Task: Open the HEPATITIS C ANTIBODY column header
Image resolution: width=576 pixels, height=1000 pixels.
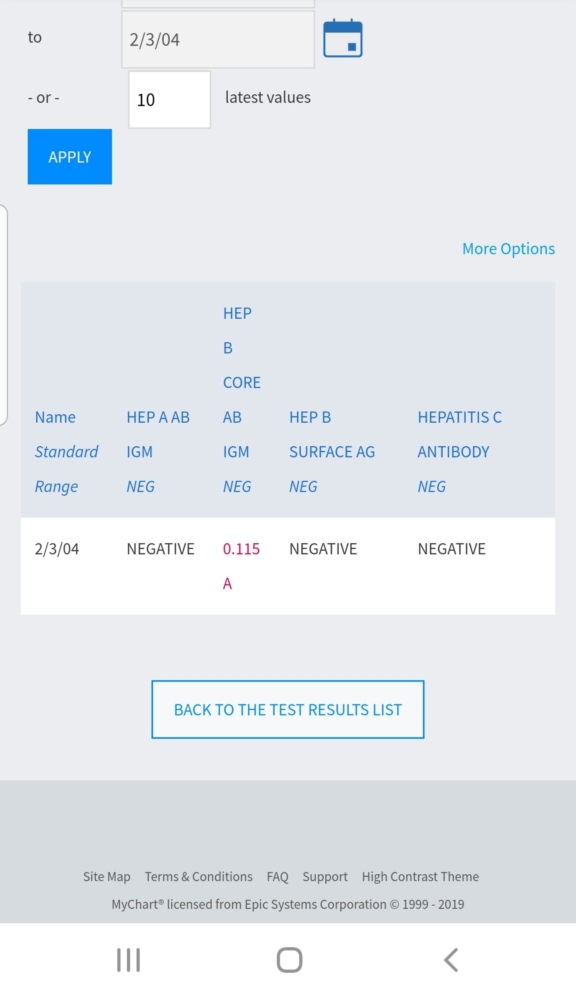Action: click(x=459, y=434)
